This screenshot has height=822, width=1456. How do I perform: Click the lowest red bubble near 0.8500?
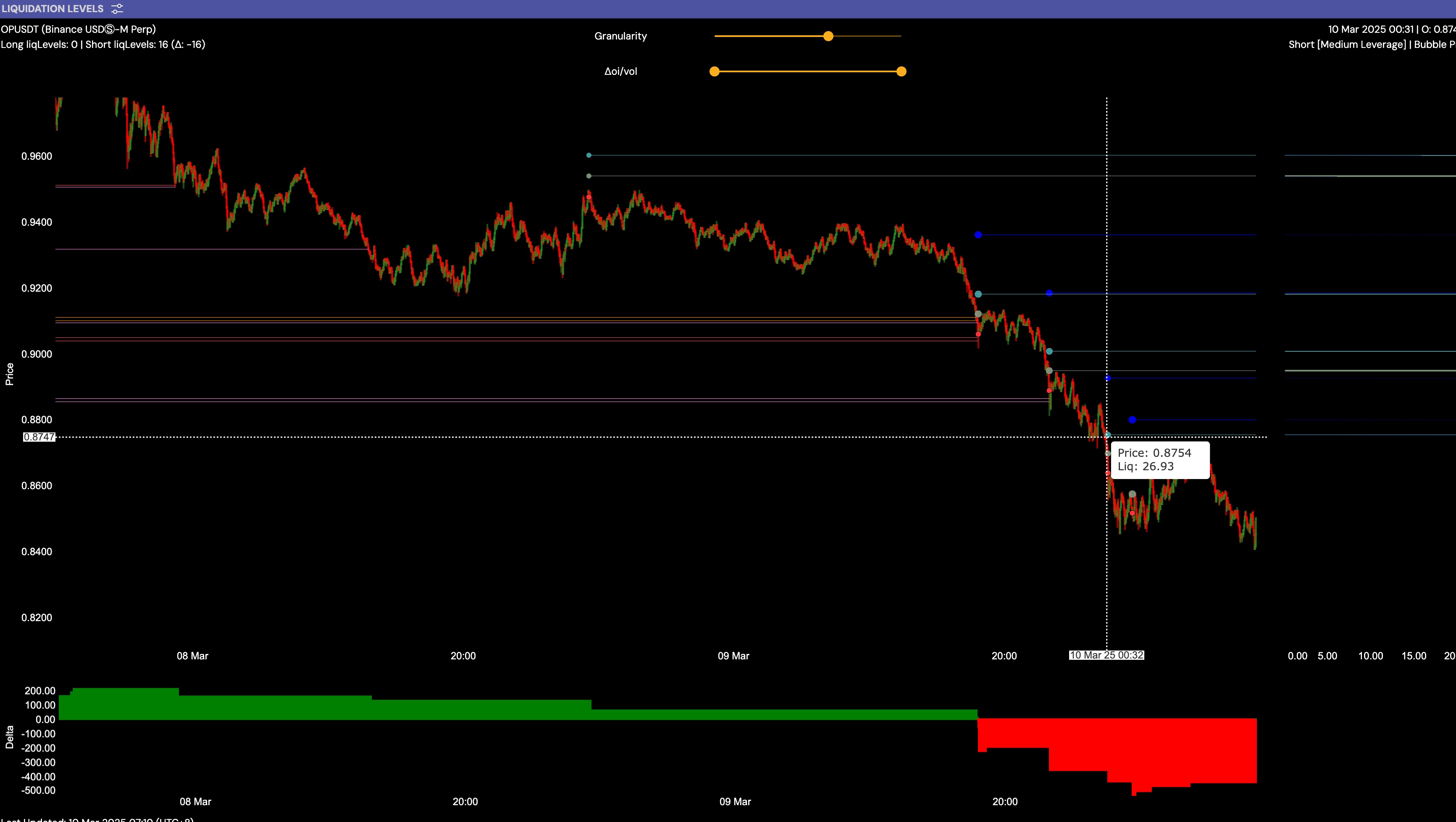click(1132, 513)
